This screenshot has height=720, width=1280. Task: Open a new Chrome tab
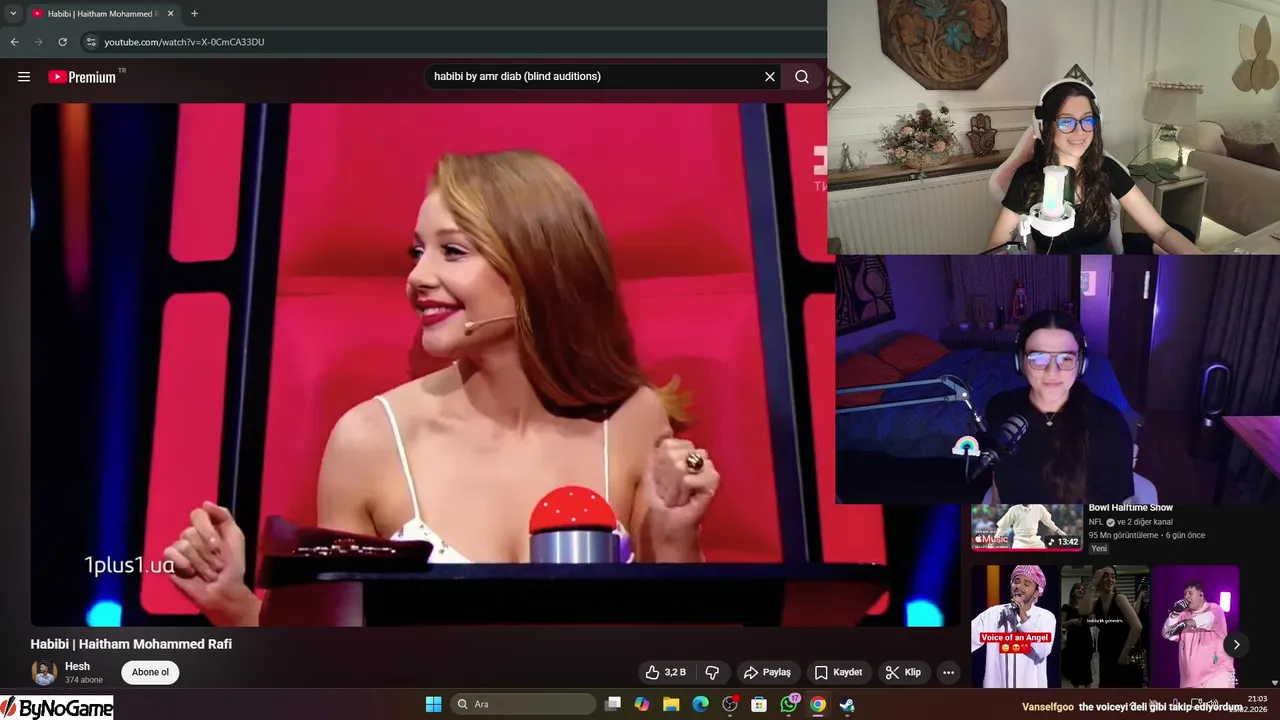[x=194, y=14]
